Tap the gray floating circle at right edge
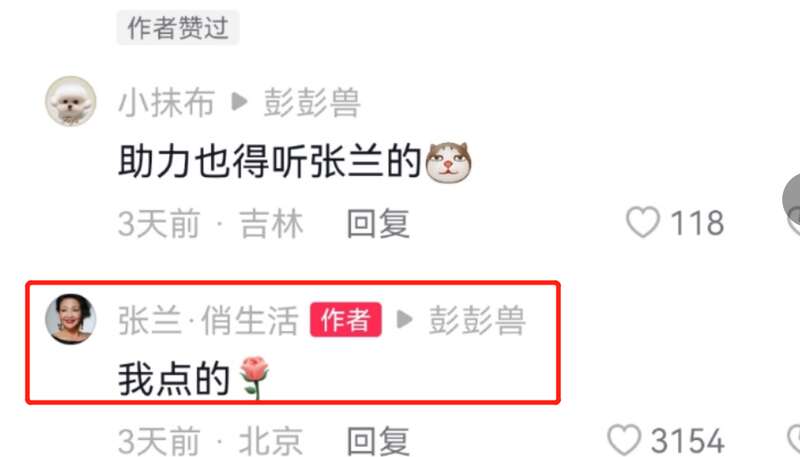 click(791, 200)
